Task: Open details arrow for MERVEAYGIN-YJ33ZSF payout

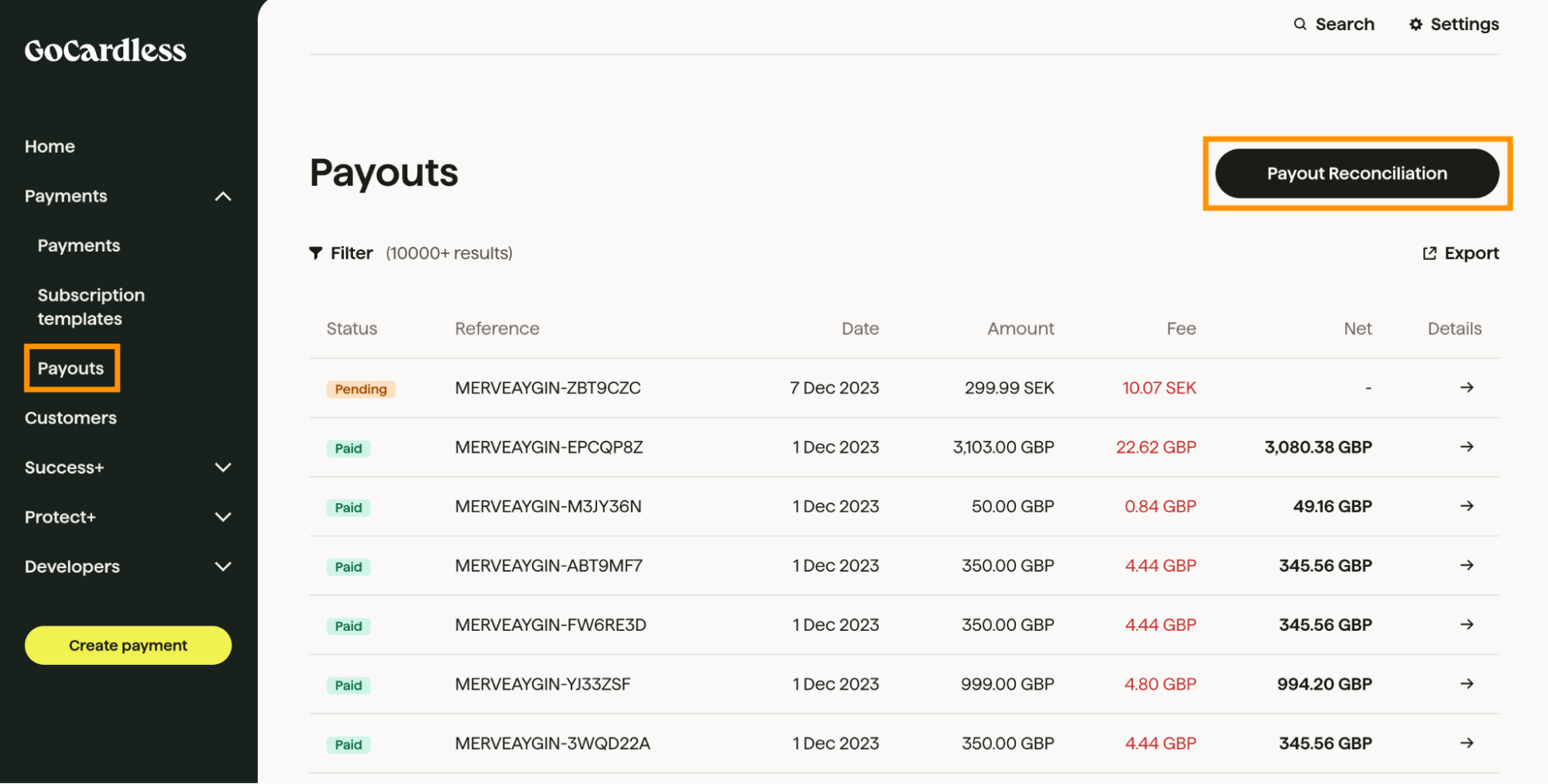Action: [x=1466, y=684]
